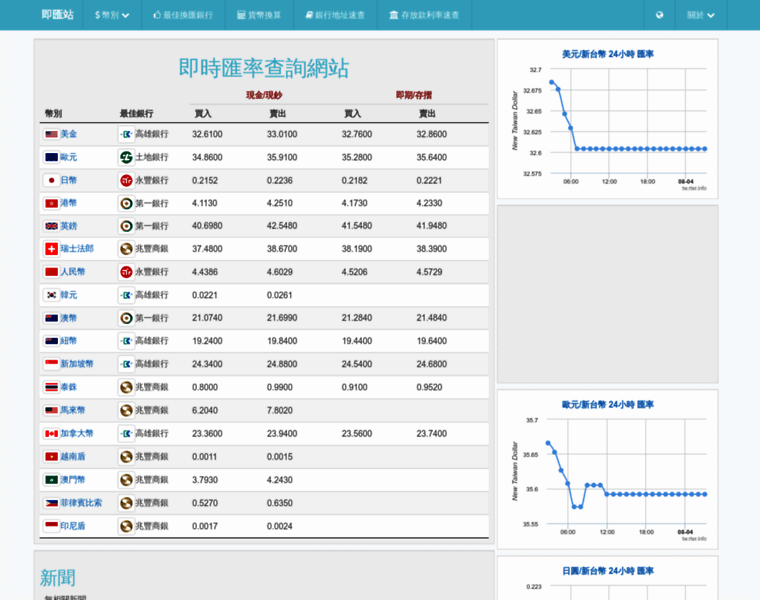Click the 兆豐商銀 logo in the 瑞士法郎 row
Image resolution: width=760 pixels, height=600 pixels.
click(126, 249)
